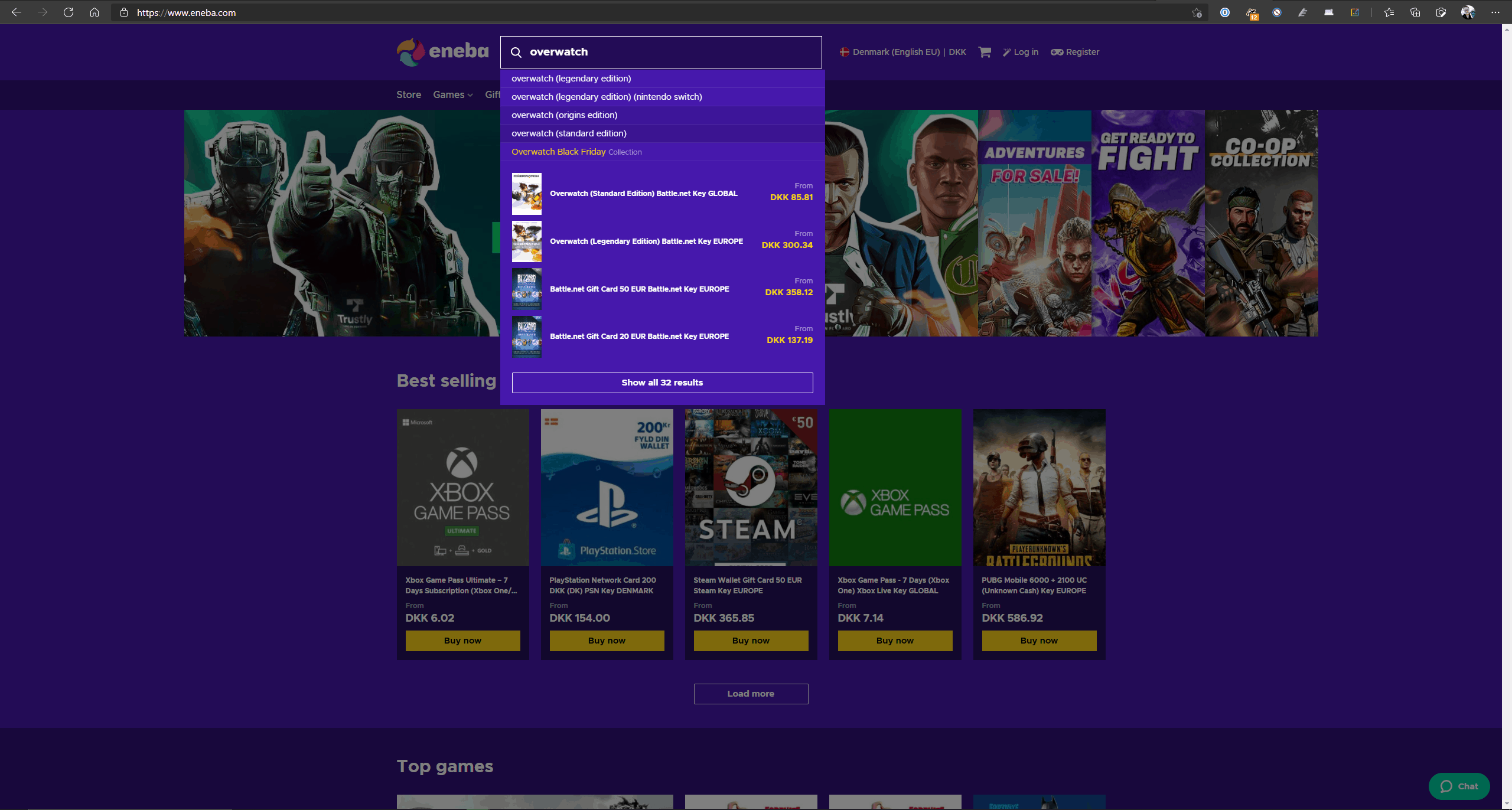Open the Store nav item
1512x810 pixels.
[409, 94]
